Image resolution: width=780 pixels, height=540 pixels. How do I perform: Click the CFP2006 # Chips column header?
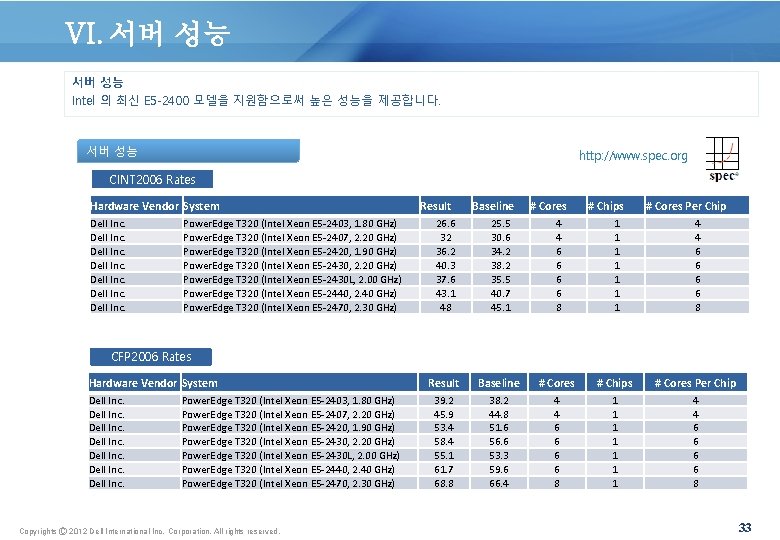click(614, 383)
